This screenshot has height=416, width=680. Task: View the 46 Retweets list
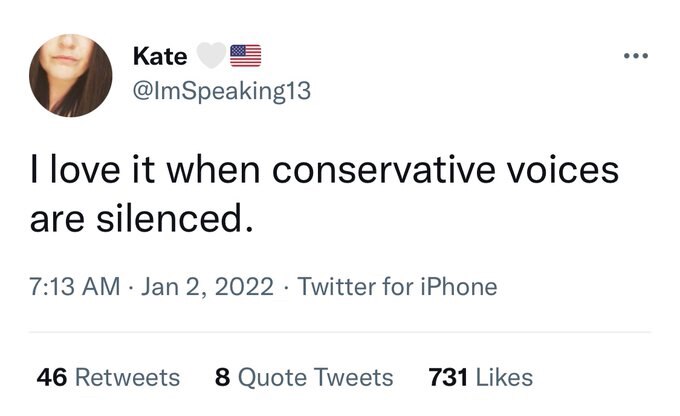tap(108, 377)
